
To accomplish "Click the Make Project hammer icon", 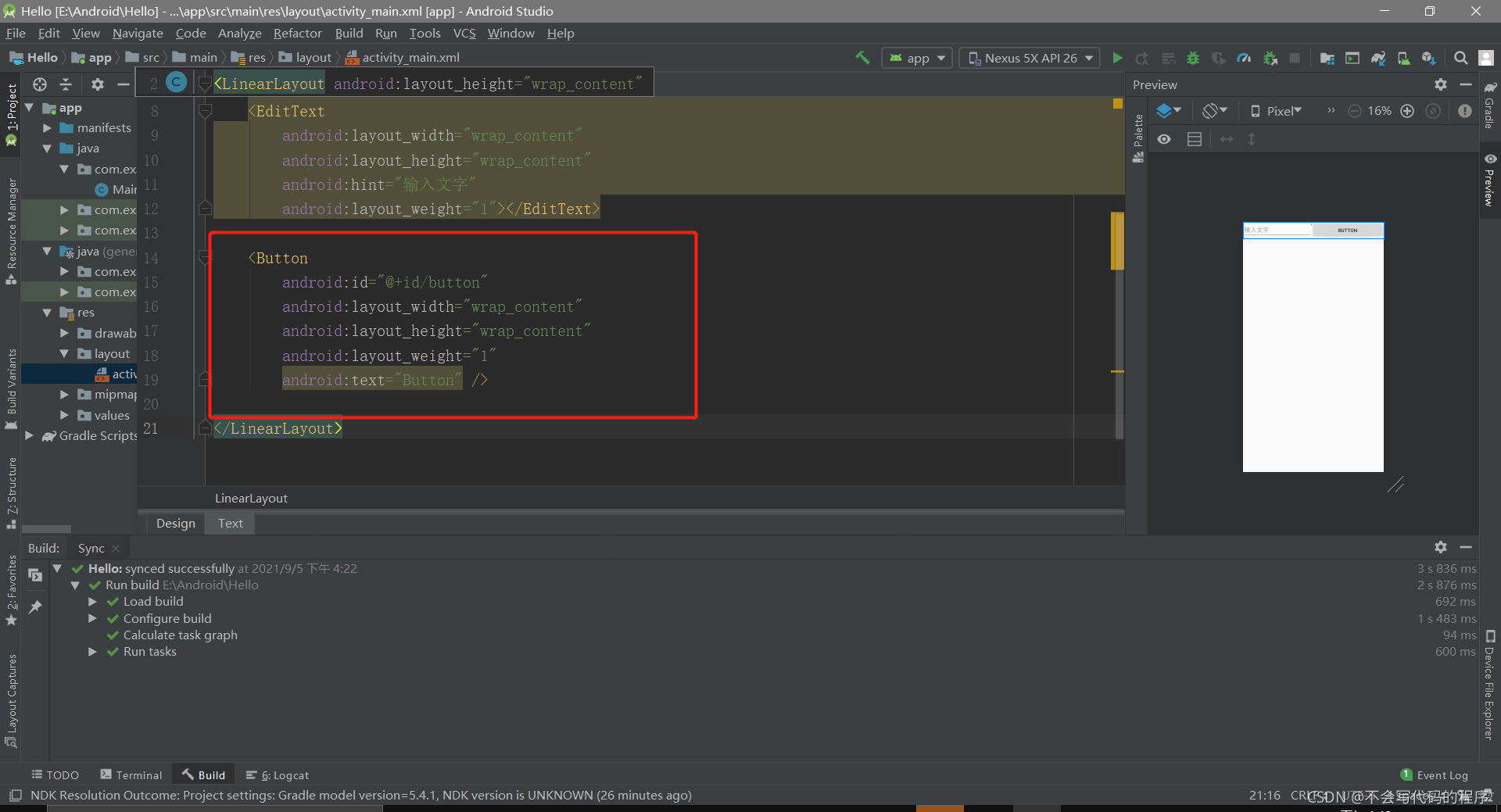I will (862, 58).
